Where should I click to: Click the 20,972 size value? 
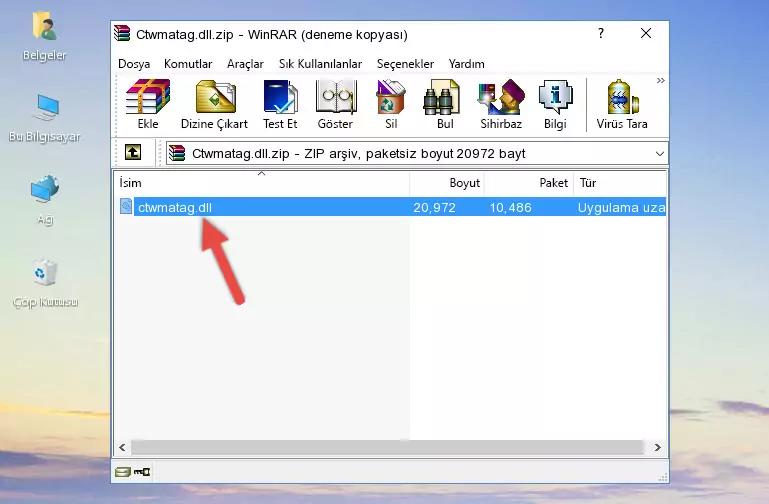435,208
